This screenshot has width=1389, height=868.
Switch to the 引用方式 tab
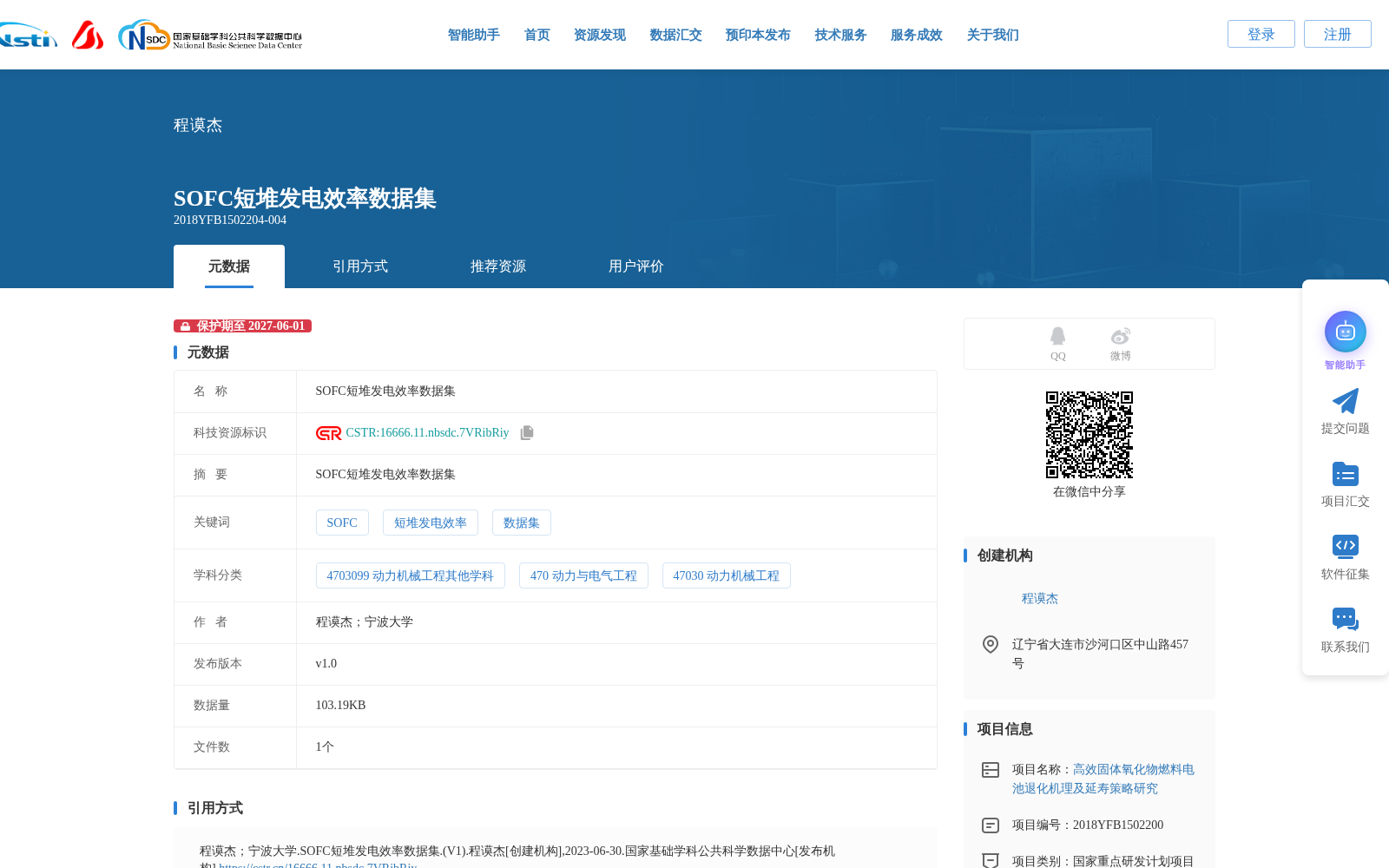click(x=360, y=266)
